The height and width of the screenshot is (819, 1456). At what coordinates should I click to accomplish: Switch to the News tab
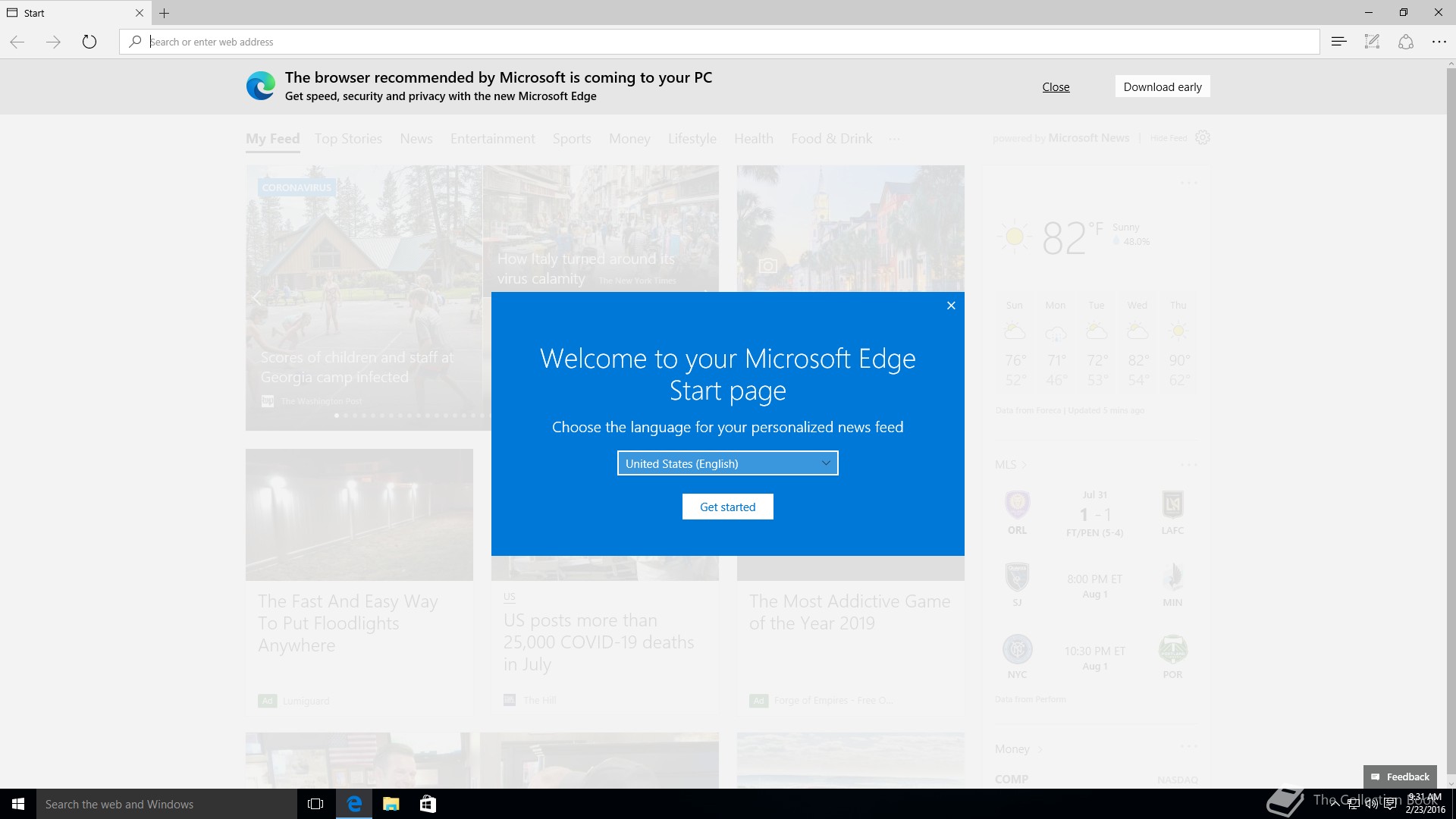(x=416, y=139)
